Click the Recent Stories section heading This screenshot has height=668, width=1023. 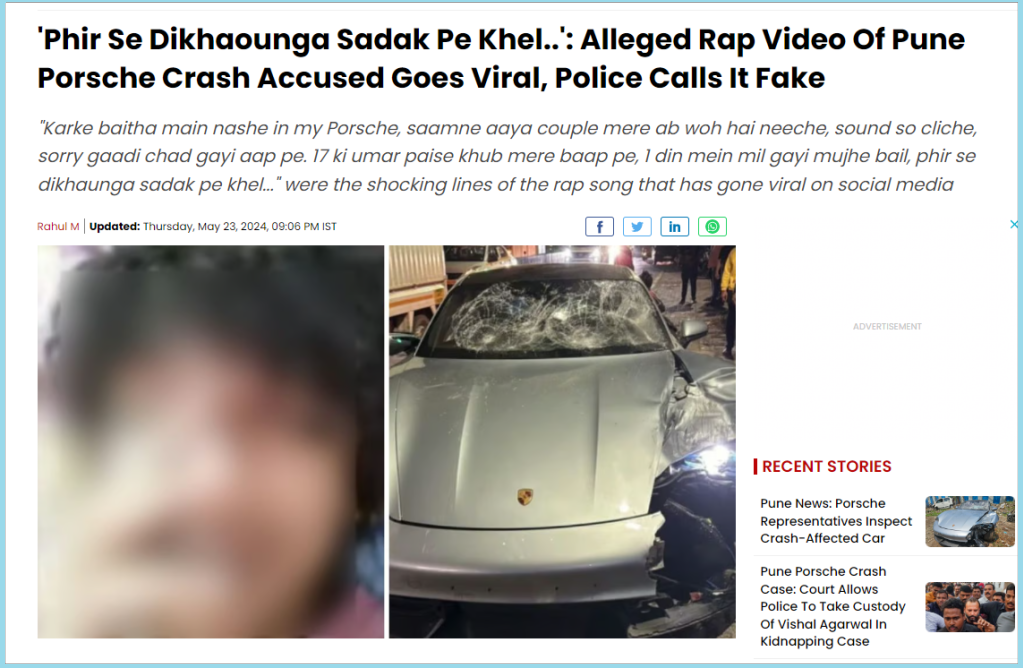(826, 466)
